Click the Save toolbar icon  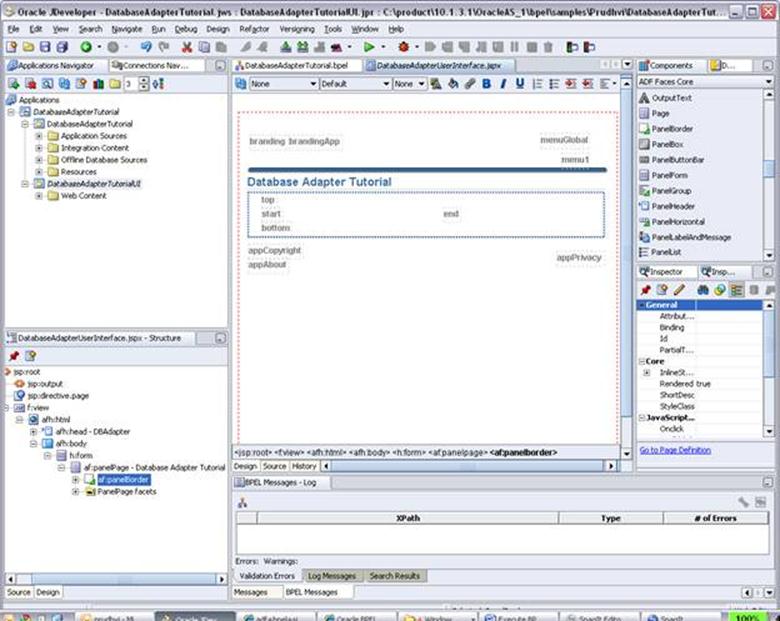(x=45, y=47)
